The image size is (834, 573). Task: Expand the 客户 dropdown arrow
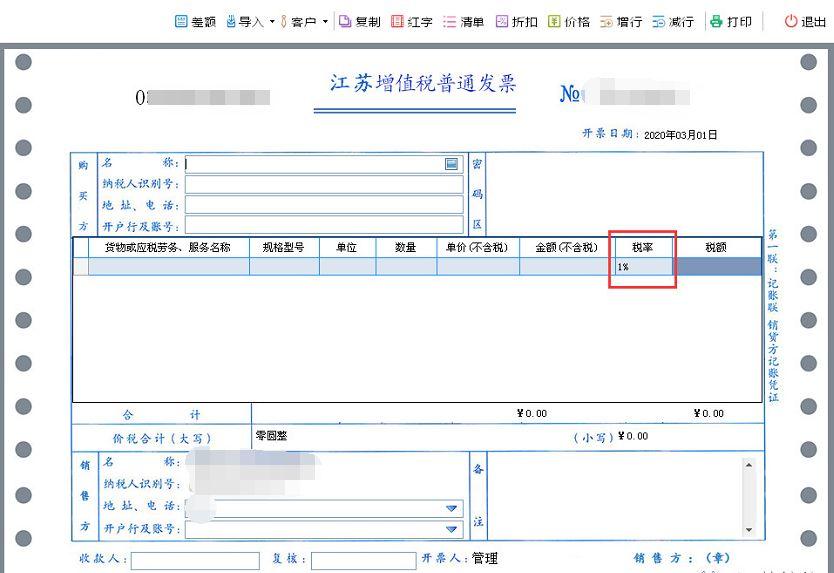click(325, 22)
